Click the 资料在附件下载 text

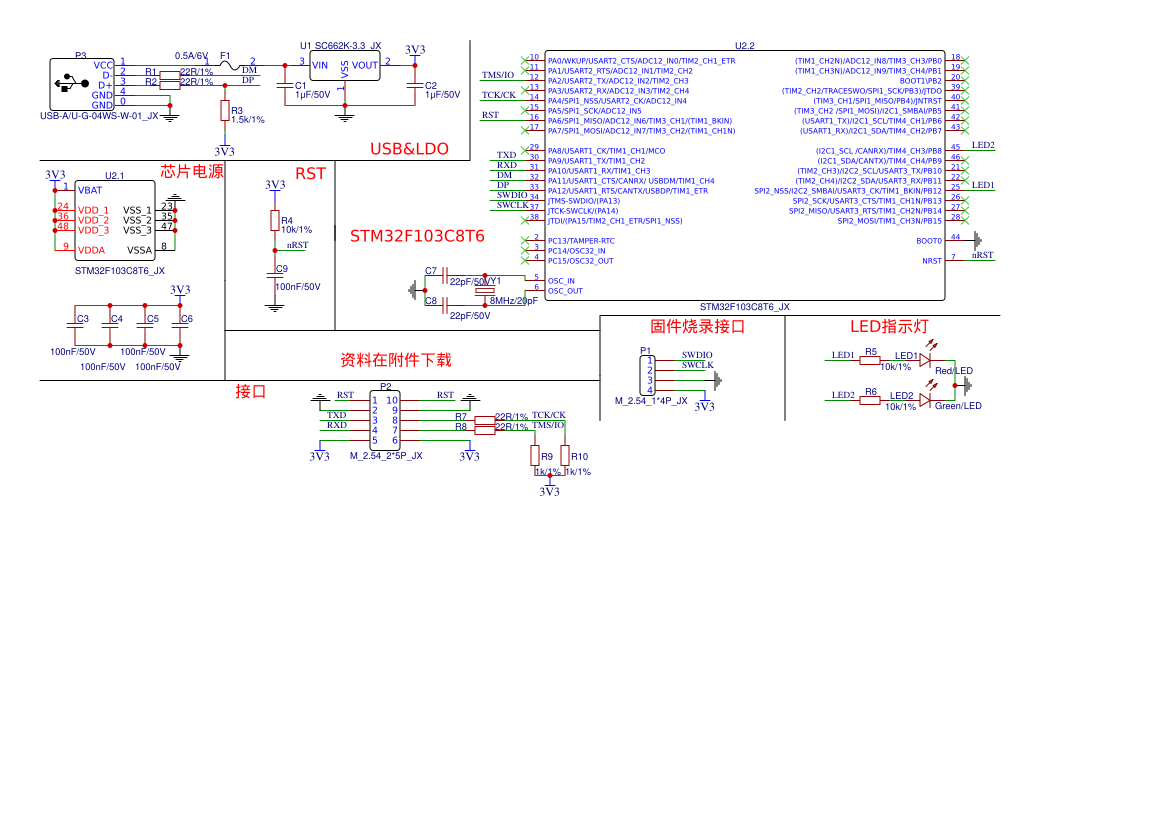coord(396,360)
